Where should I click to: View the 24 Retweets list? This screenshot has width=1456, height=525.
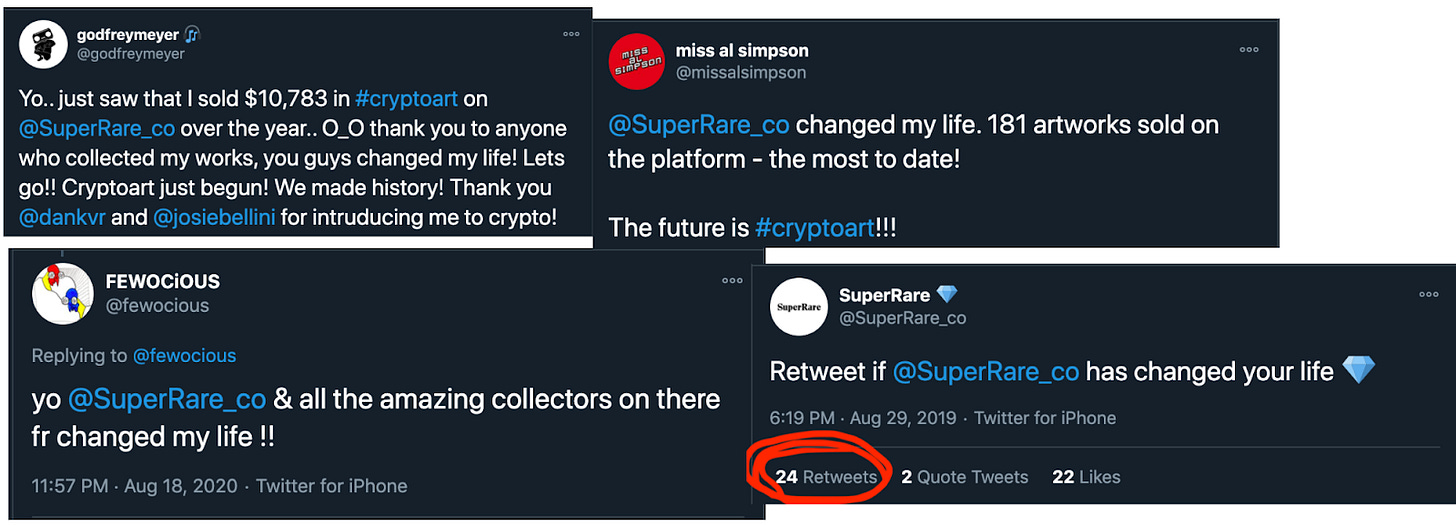point(826,477)
